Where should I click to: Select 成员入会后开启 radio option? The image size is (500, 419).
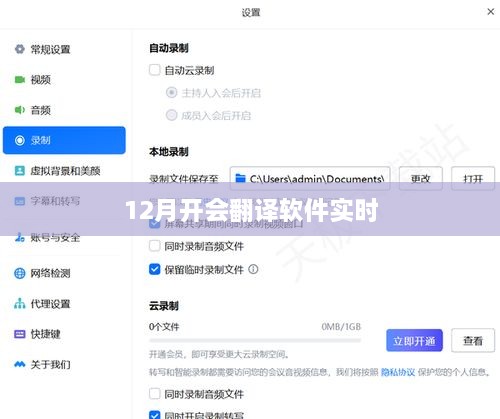171,115
